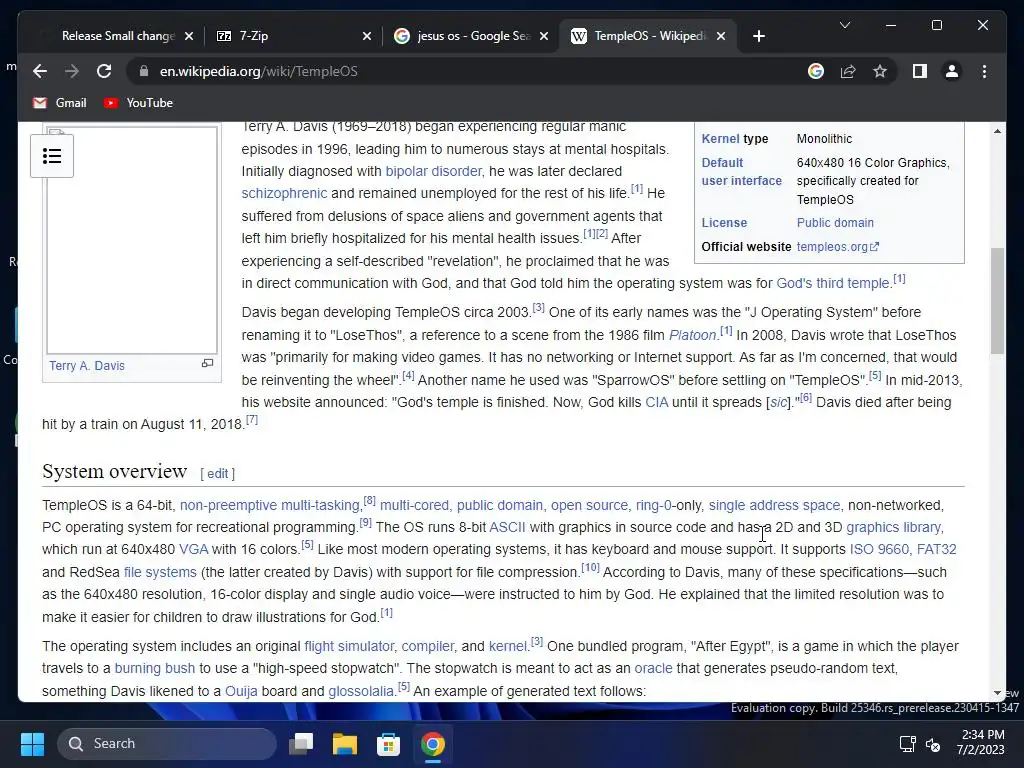Open ISO 9660 link

click(879, 549)
